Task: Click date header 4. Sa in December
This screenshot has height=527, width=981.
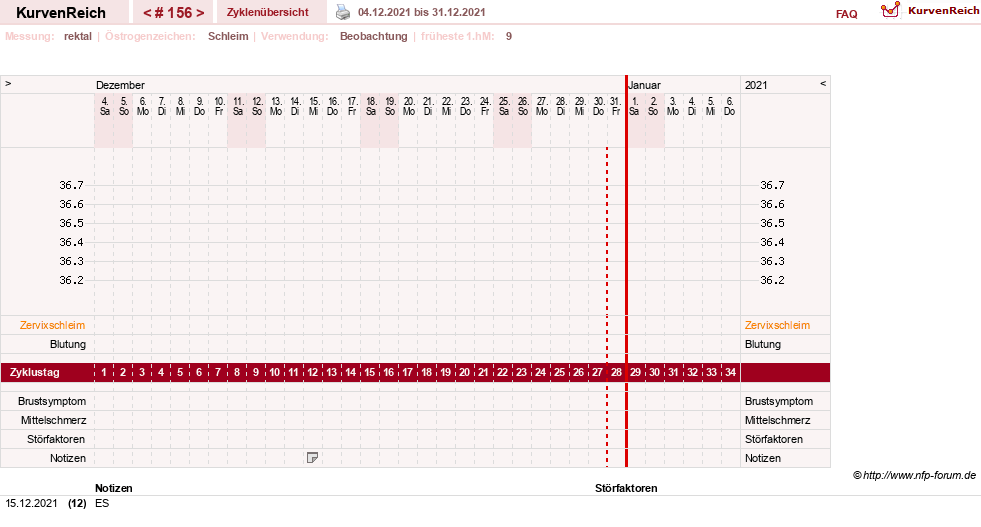Action: [x=104, y=106]
